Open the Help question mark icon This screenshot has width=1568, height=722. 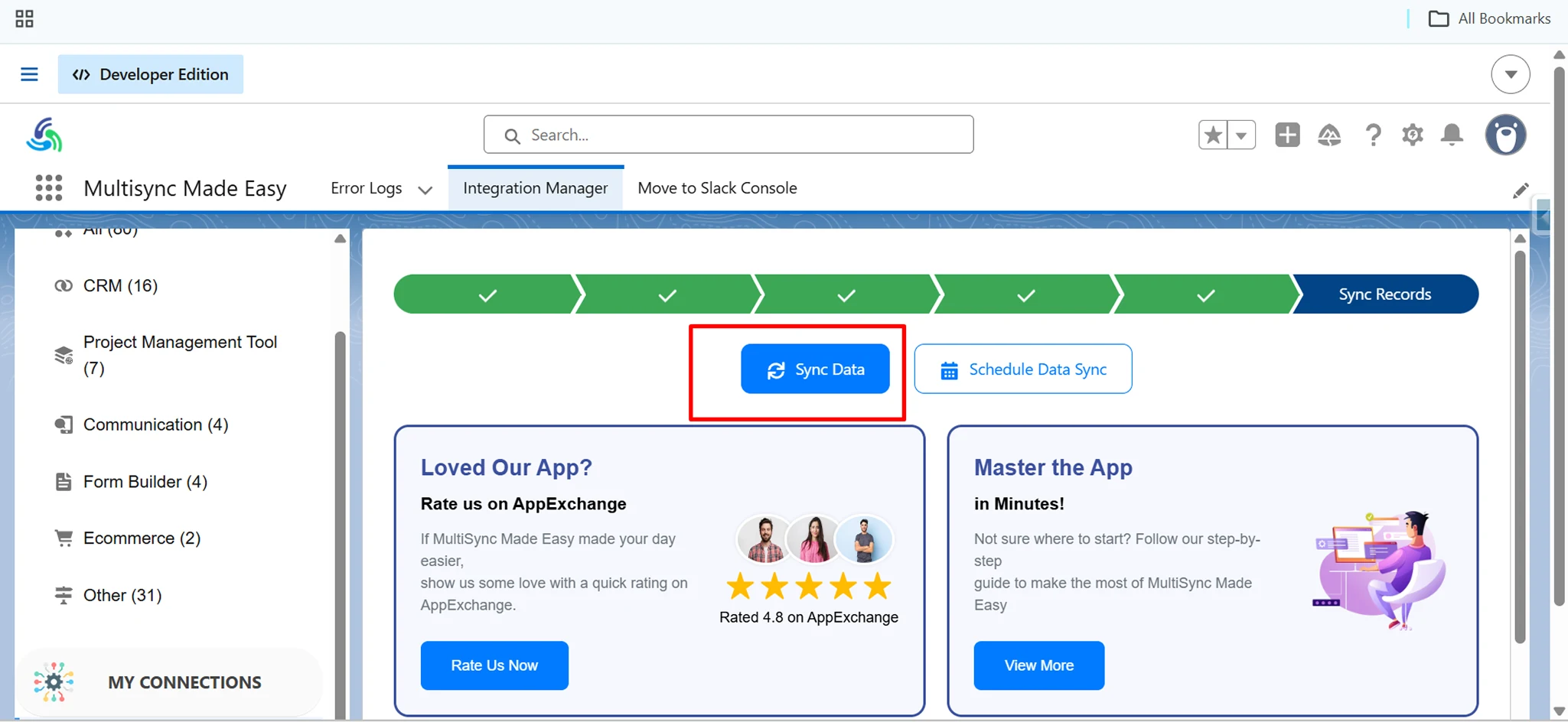coord(1373,135)
